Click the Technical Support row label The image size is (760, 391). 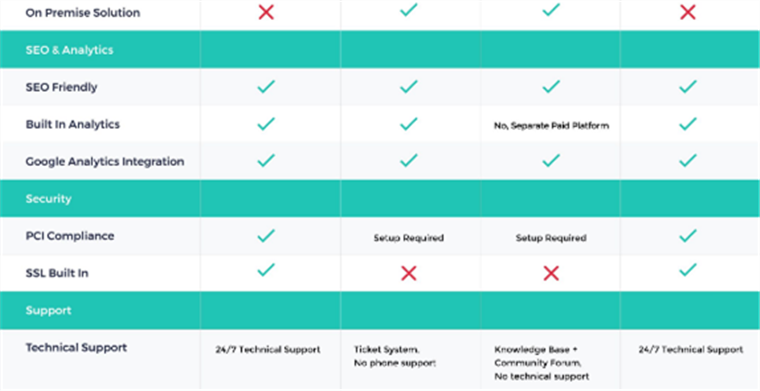coord(76,348)
